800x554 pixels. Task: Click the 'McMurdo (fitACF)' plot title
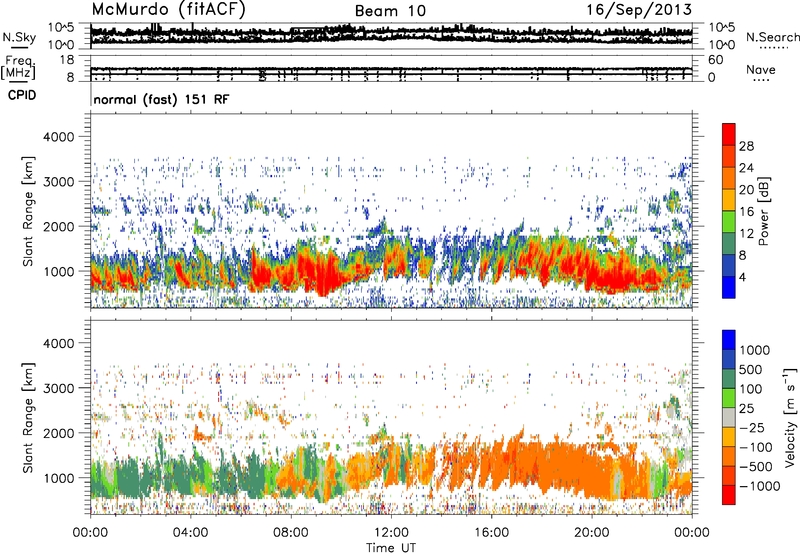pyautogui.click(x=168, y=10)
